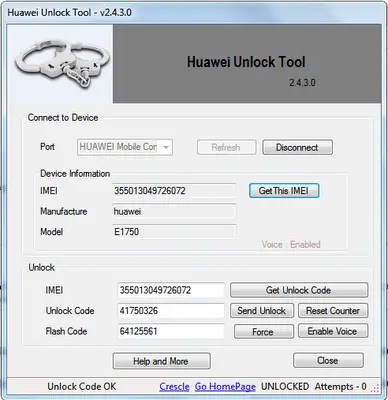Click the 'Connect to Device' group label

63,118
